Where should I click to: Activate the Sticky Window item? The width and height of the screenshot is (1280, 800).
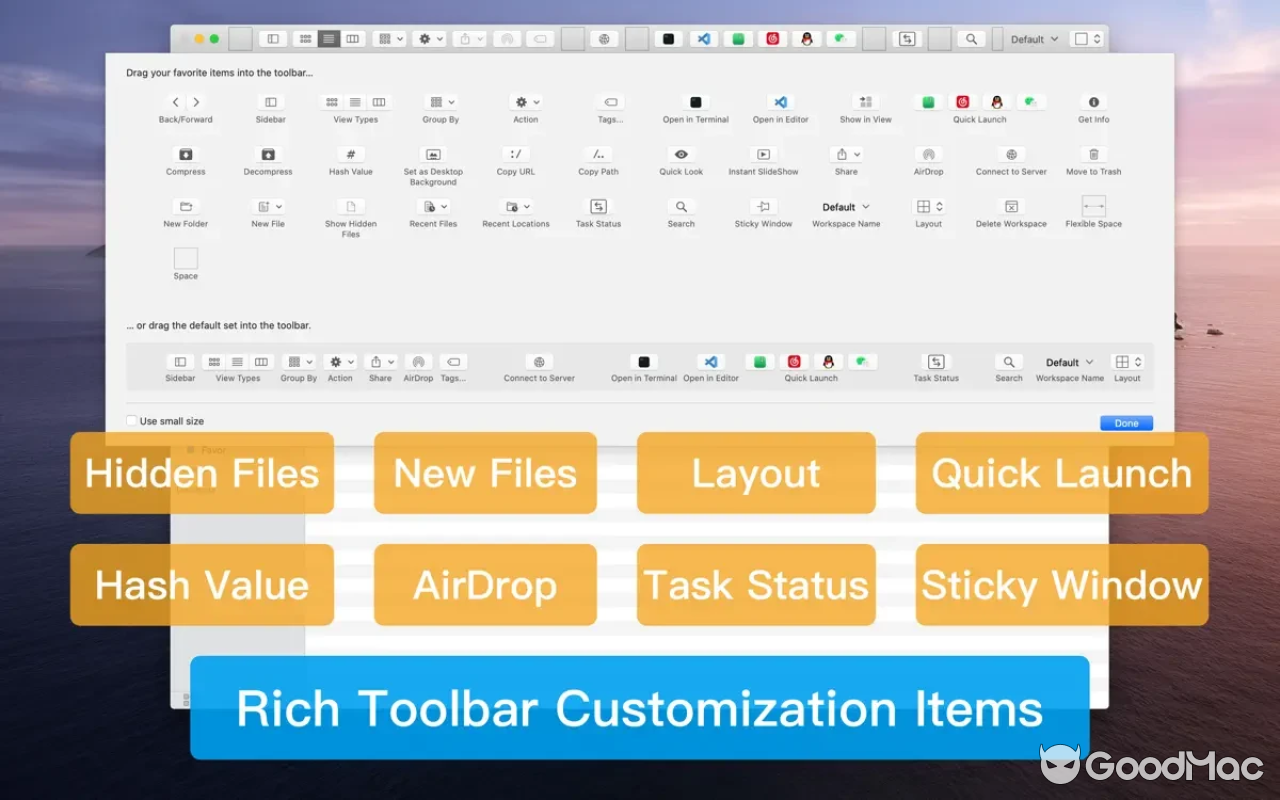pos(763,206)
